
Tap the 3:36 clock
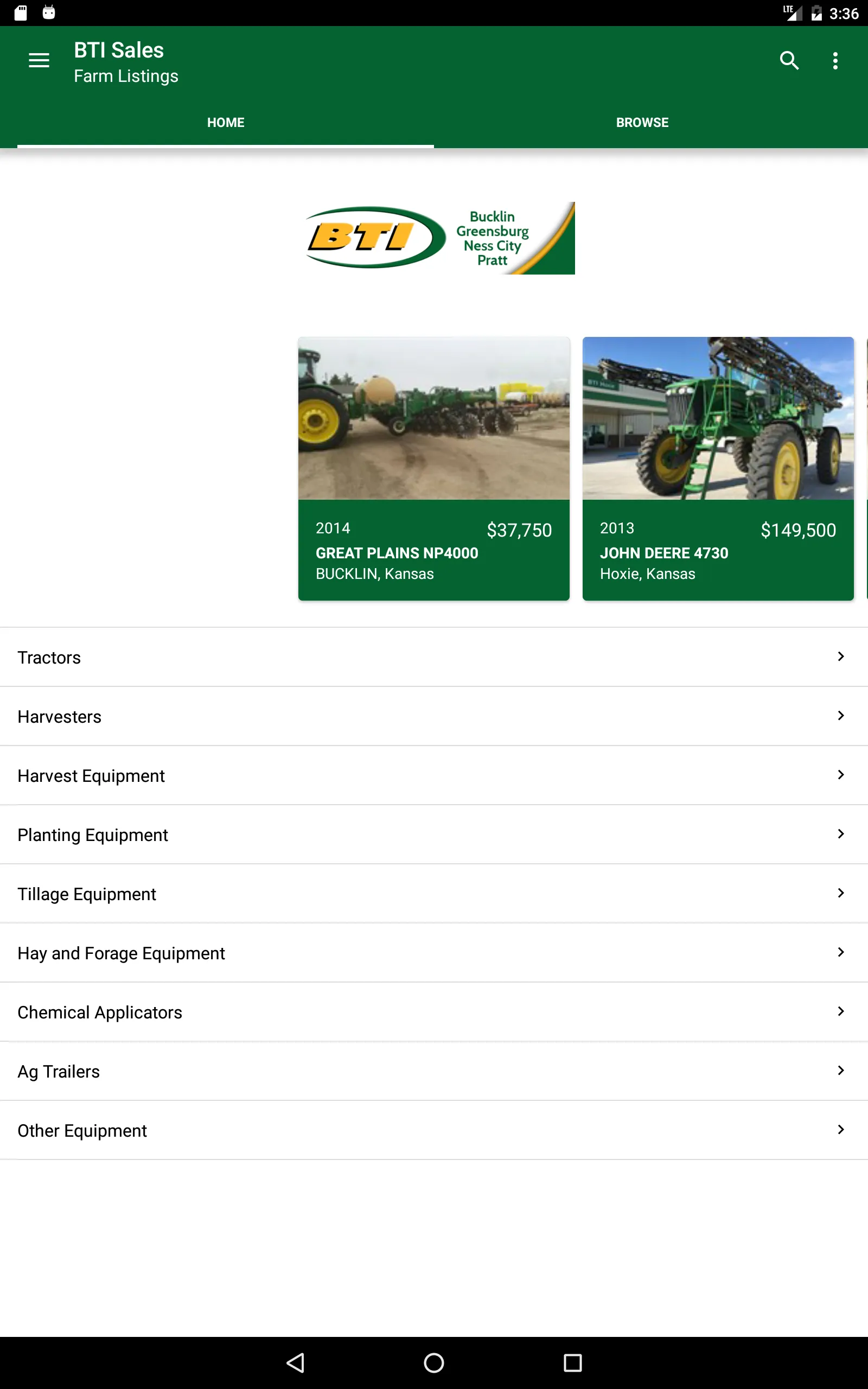pos(844,13)
